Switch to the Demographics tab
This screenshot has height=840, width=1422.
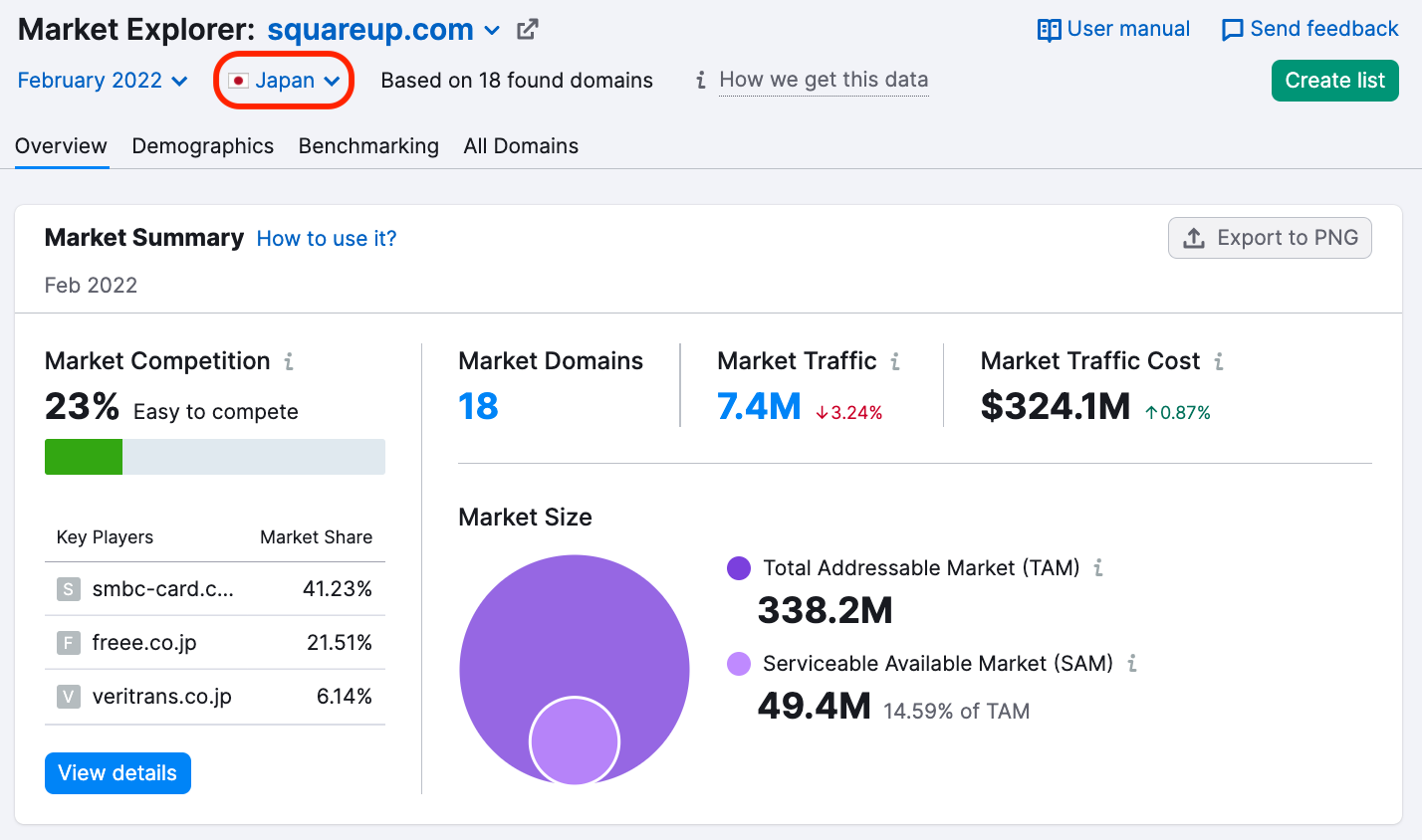203,146
